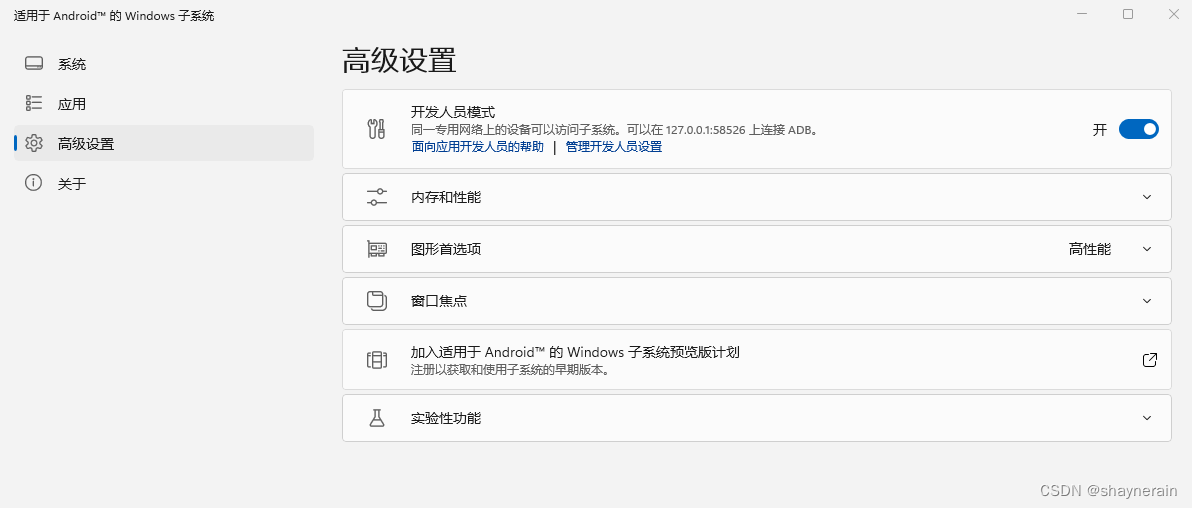
Task: Click the system monitor icon in the sidebar
Action: pos(33,64)
